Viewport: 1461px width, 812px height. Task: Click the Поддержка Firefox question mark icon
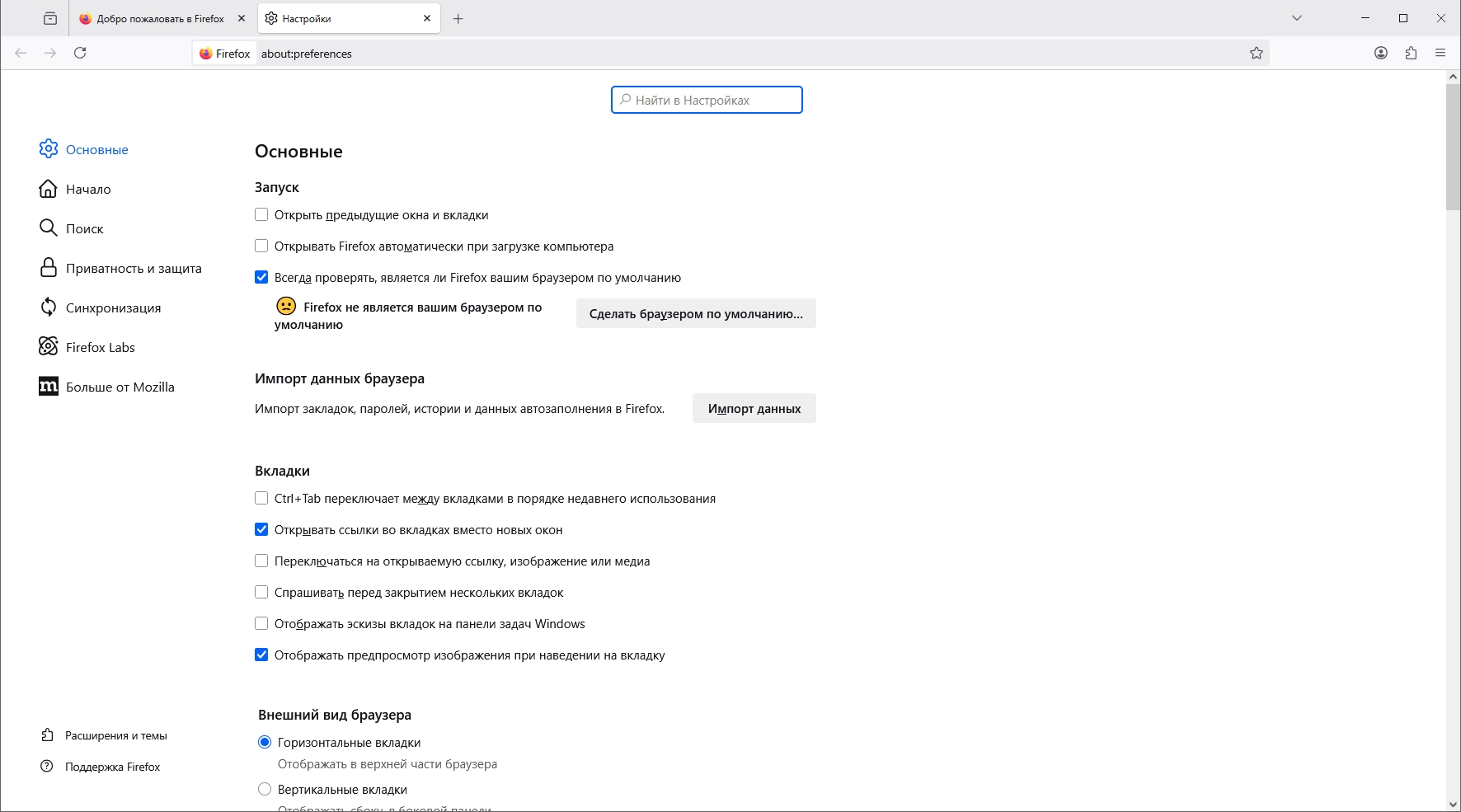tap(47, 766)
